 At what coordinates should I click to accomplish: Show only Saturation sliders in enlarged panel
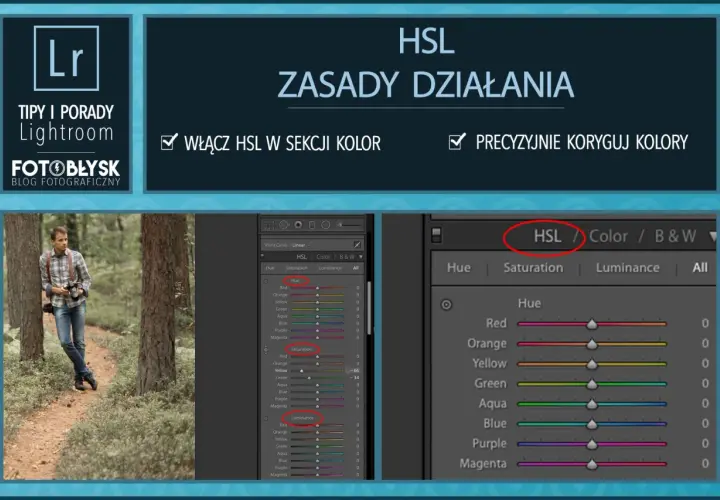coord(533,267)
